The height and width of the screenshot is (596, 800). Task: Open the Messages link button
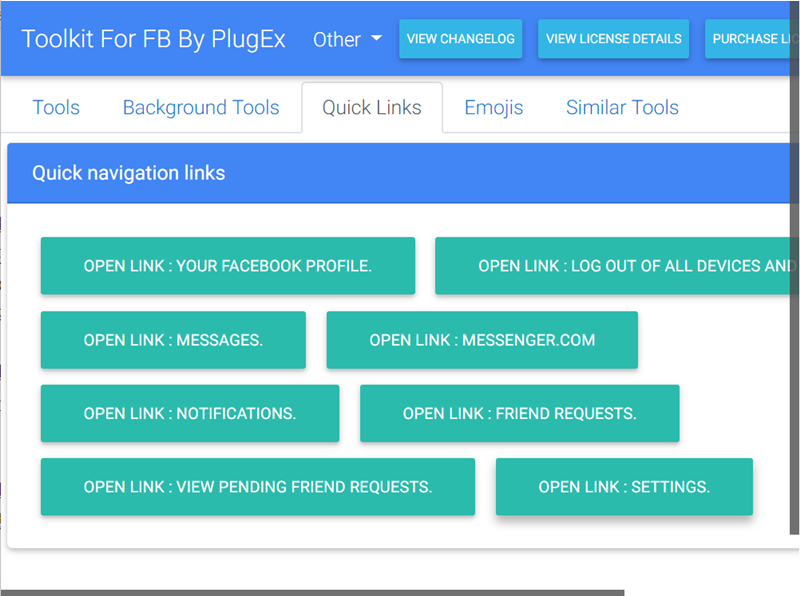[x=173, y=340]
